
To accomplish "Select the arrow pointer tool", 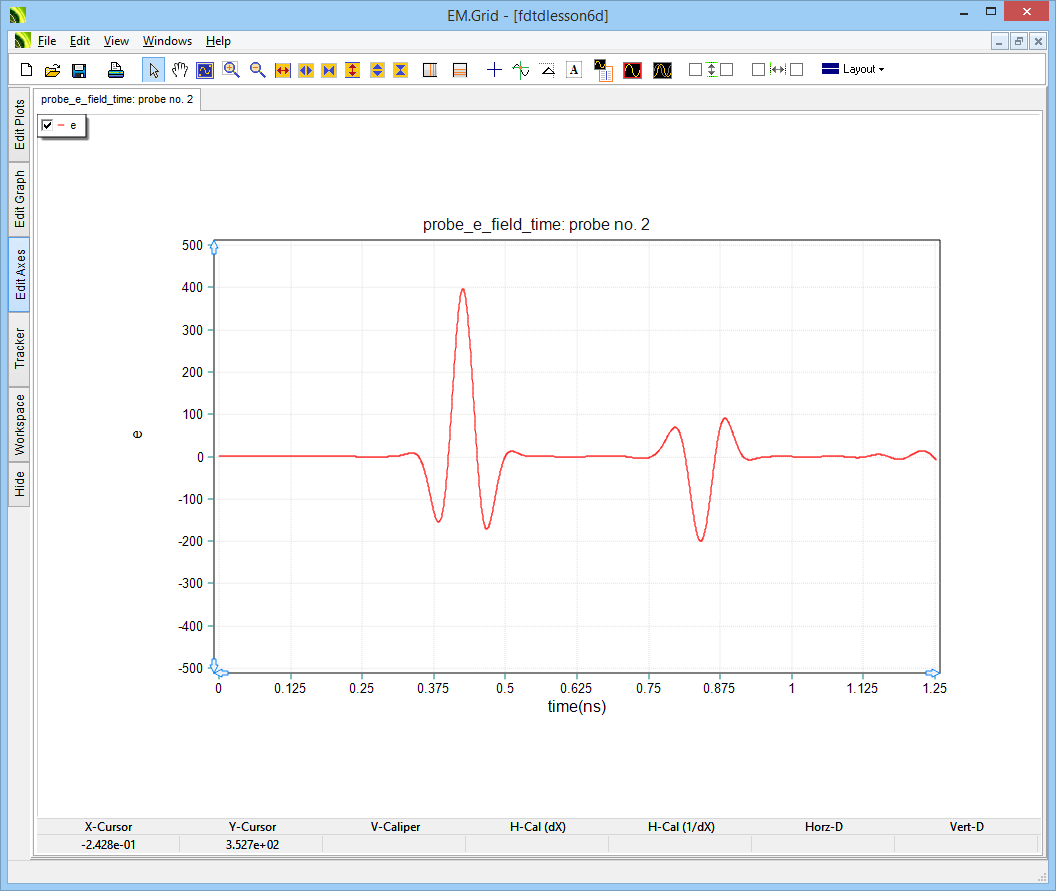I will click(x=154, y=70).
